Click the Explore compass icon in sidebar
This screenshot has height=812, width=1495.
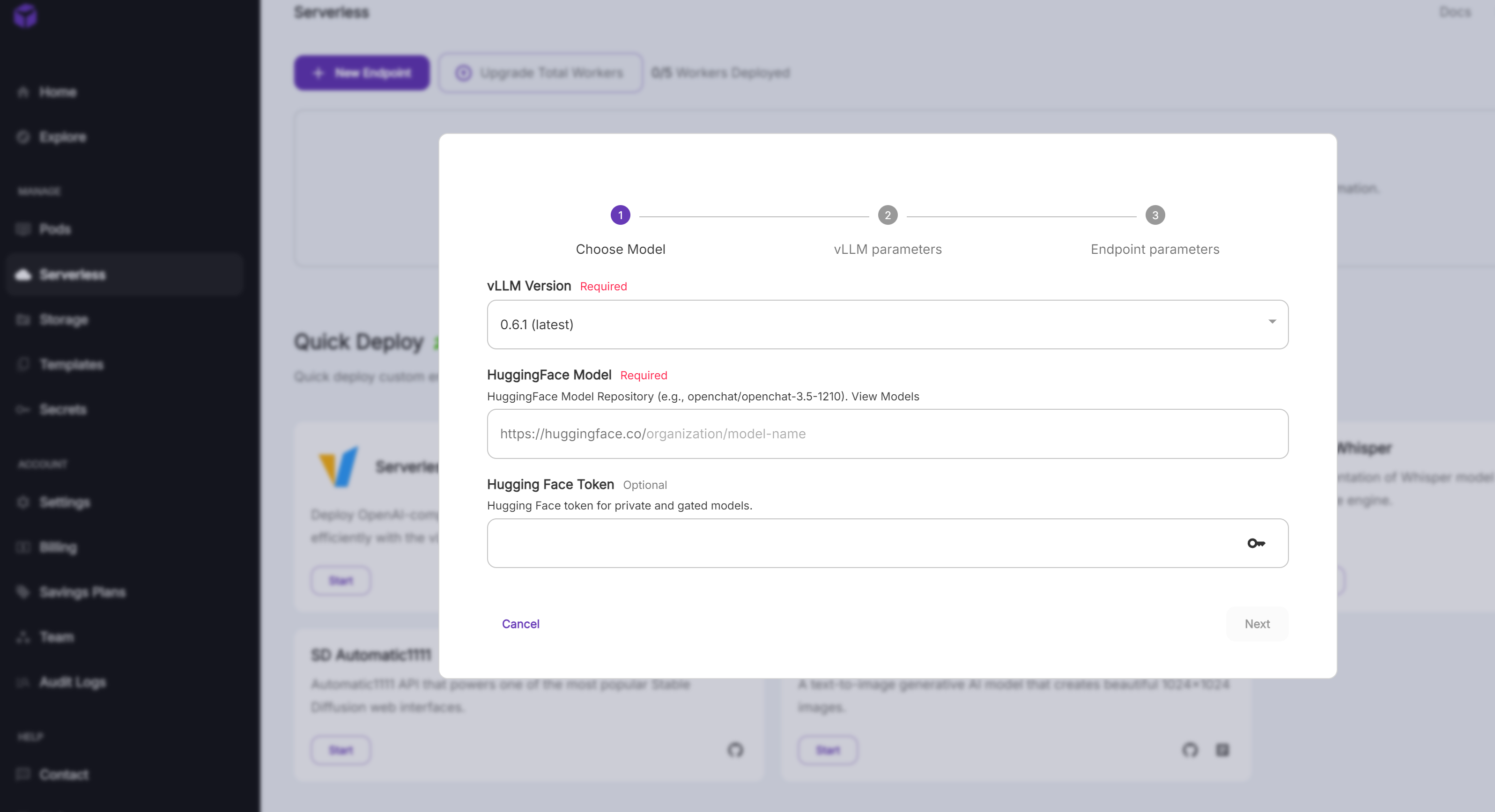coord(23,137)
